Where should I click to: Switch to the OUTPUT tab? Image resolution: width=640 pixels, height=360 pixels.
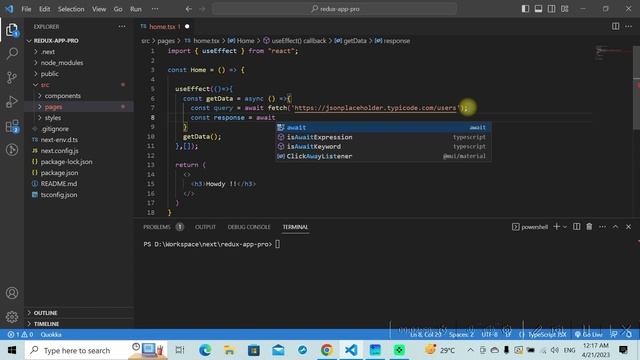(x=205, y=227)
